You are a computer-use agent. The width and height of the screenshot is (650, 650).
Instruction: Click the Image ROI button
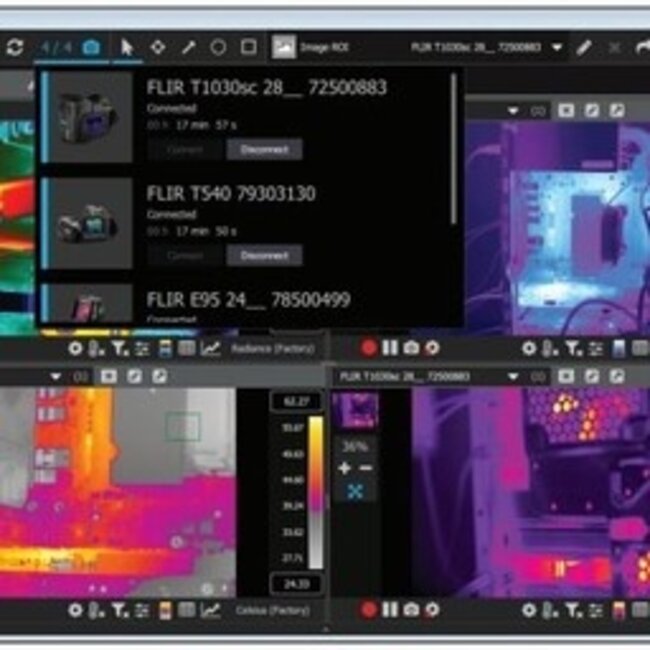[310, 47]
